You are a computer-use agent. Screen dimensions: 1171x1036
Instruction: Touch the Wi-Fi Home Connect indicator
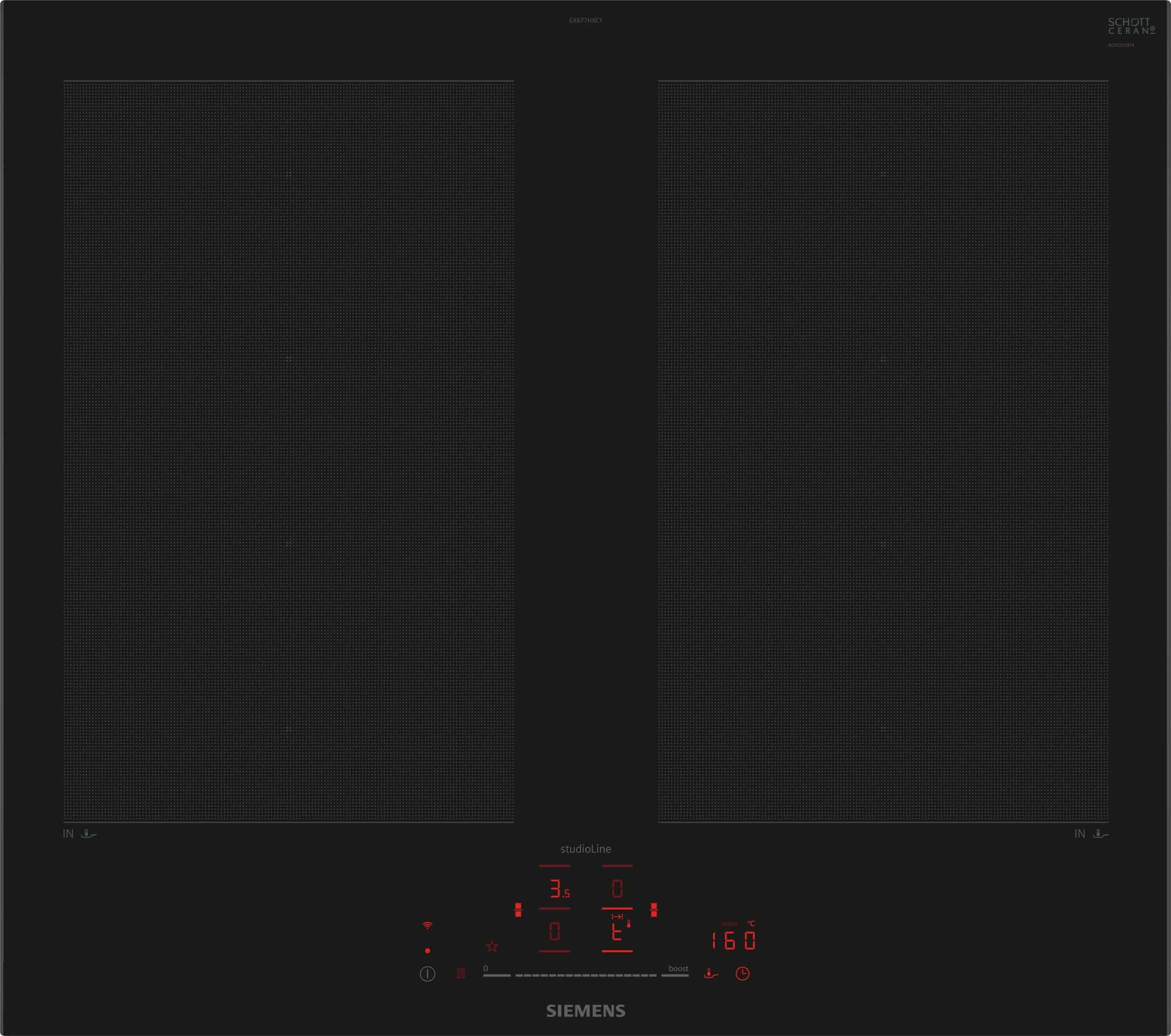(428, 925)
